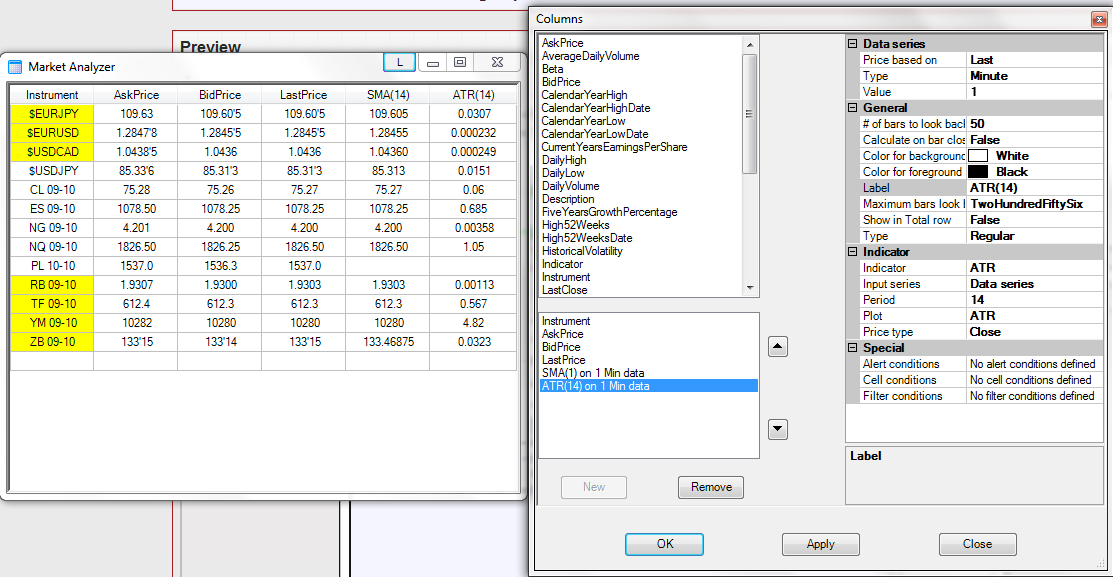
Task: Select CurrentYearsEarningsPerShare column option
Action: (614, 147)
